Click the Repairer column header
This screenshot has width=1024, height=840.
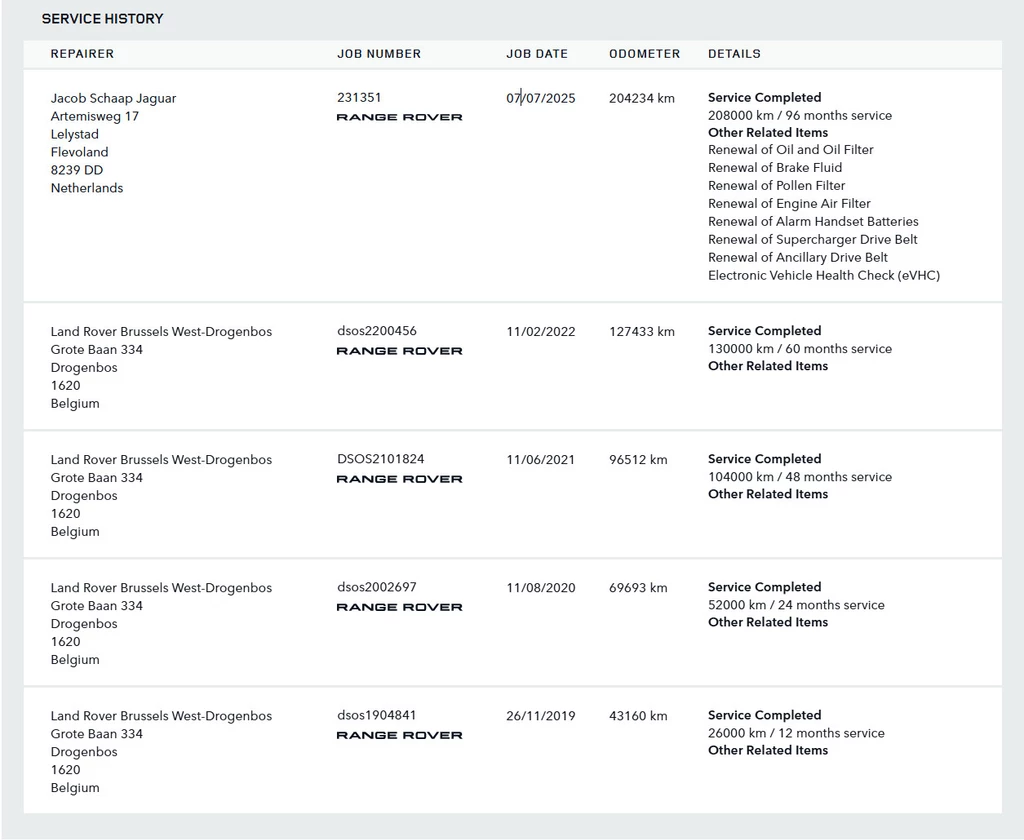click(x=82, y=54)
